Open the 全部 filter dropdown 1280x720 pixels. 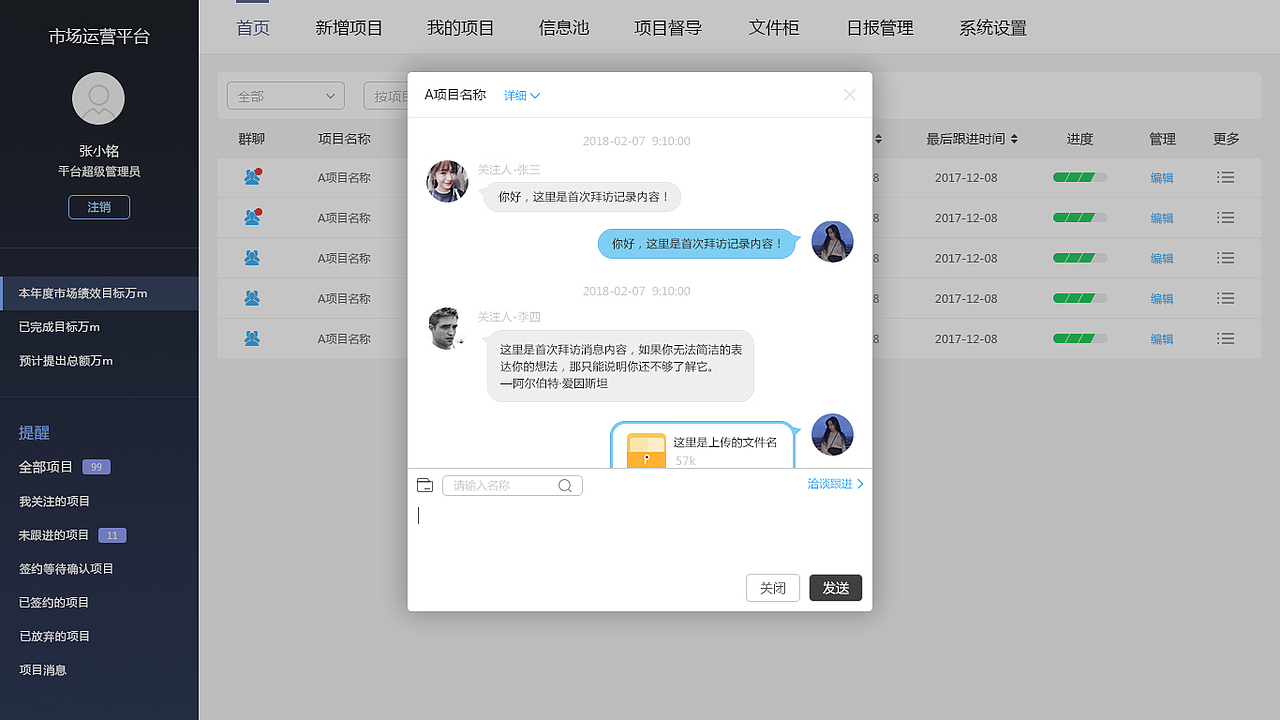coord(285,95)
